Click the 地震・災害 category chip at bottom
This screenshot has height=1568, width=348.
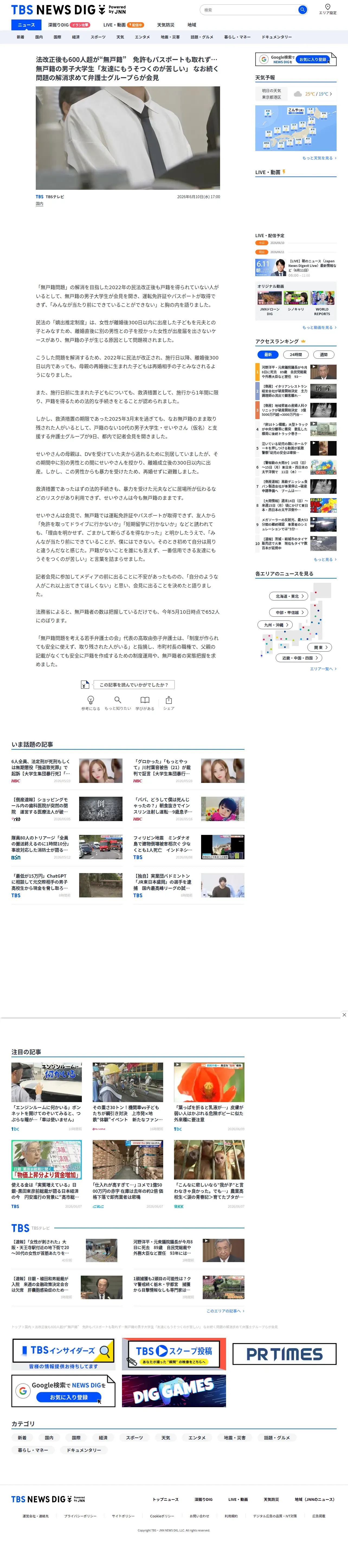[x=235, y=1438]
